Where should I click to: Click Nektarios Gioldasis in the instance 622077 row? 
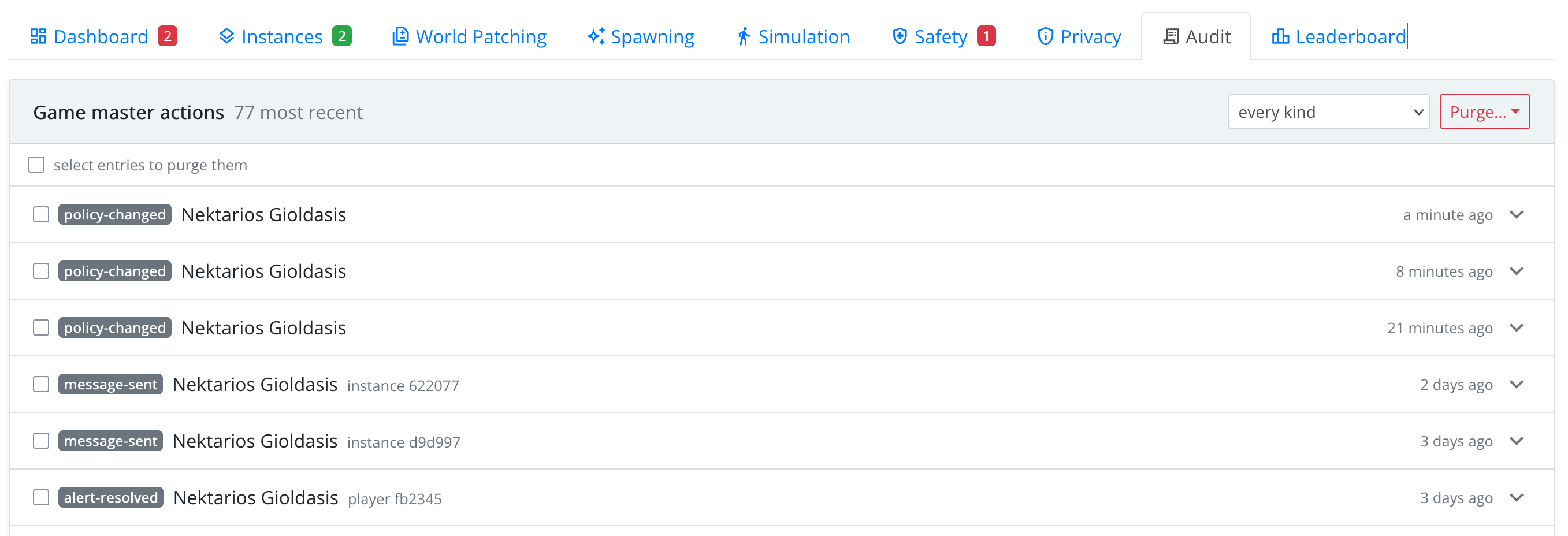point(255,385)
